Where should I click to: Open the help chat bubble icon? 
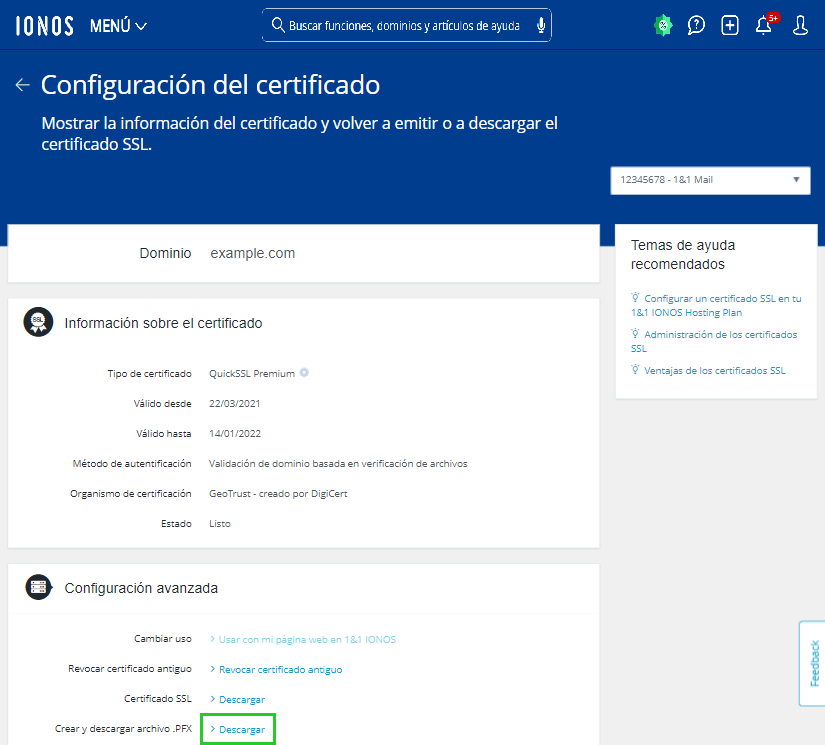click(696, 25)
